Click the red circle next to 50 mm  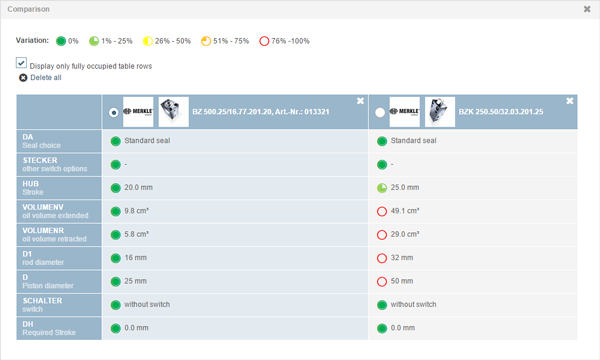click(x=382, y=282)
